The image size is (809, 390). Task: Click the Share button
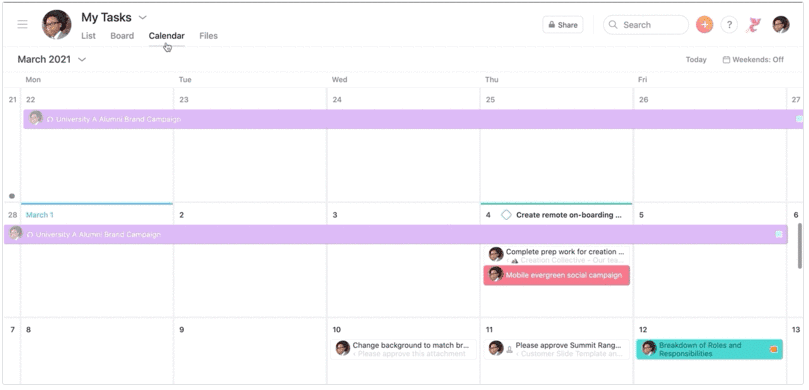point(562,24)
